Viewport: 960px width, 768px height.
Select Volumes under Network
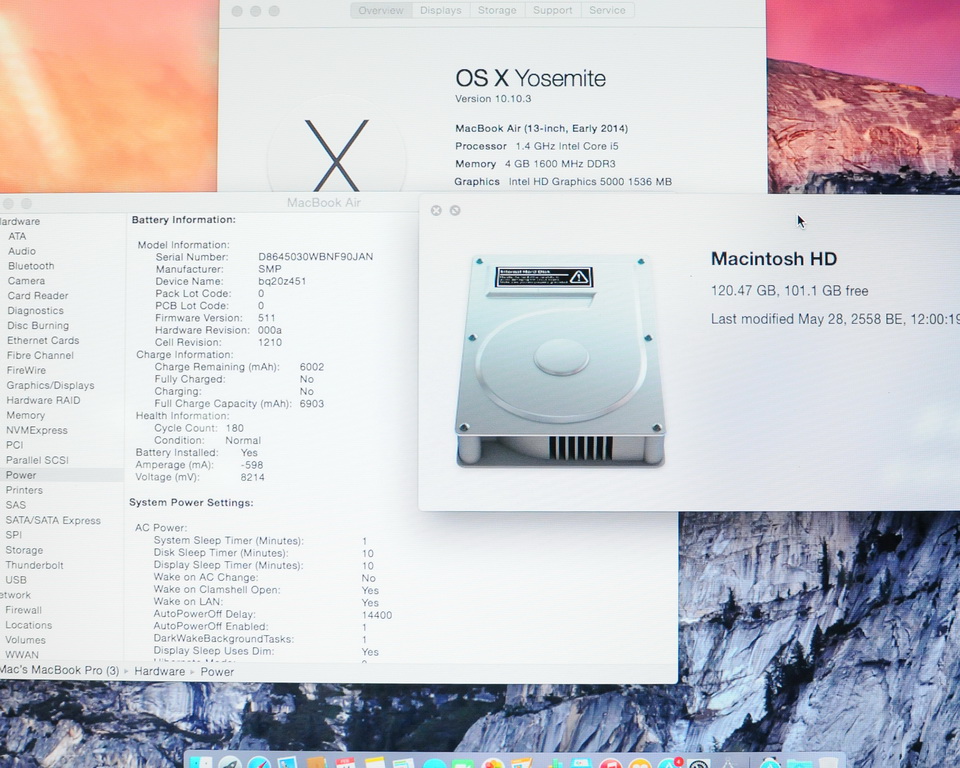pyautogui.click(x=25, y=640)
